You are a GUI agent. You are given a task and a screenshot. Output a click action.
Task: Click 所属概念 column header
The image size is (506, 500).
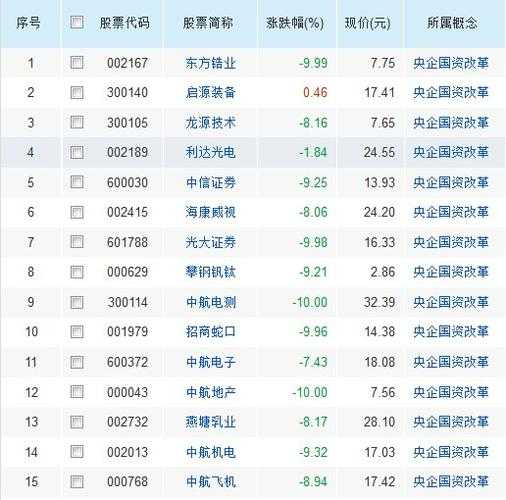pyautogui.click(x=452, y=23)
